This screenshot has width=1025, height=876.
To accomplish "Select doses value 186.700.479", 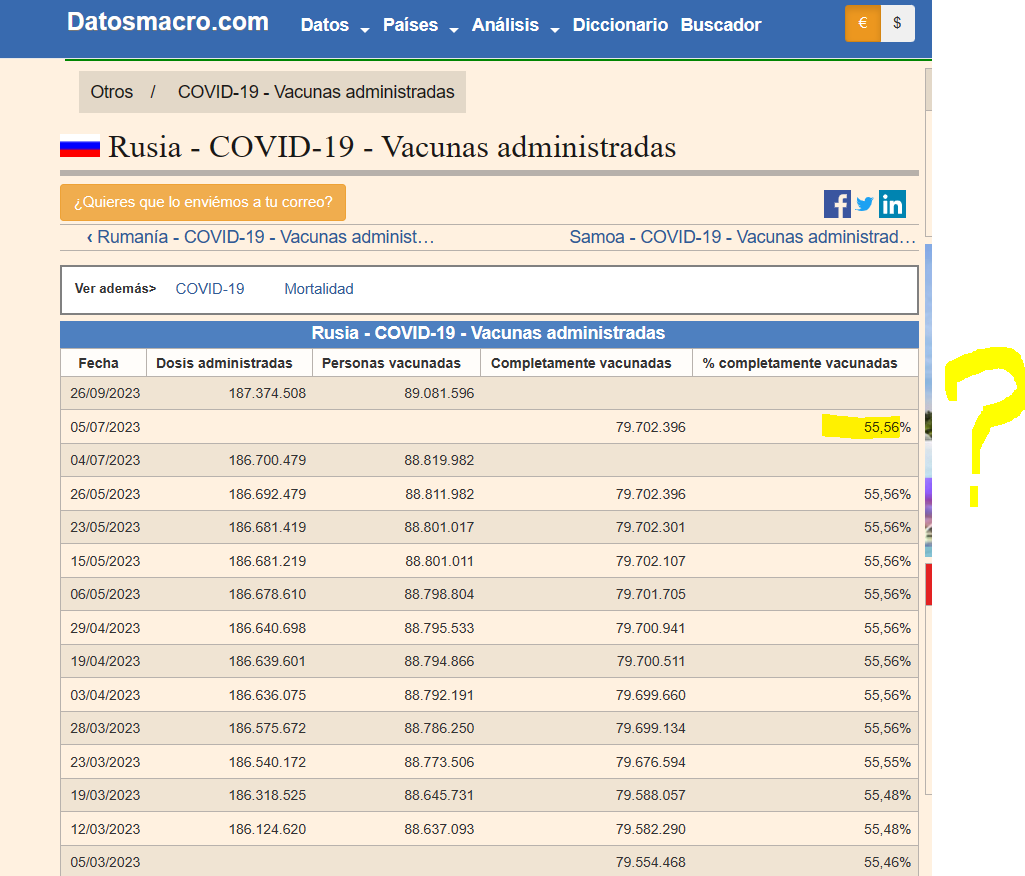I will (x=267, y=460).
